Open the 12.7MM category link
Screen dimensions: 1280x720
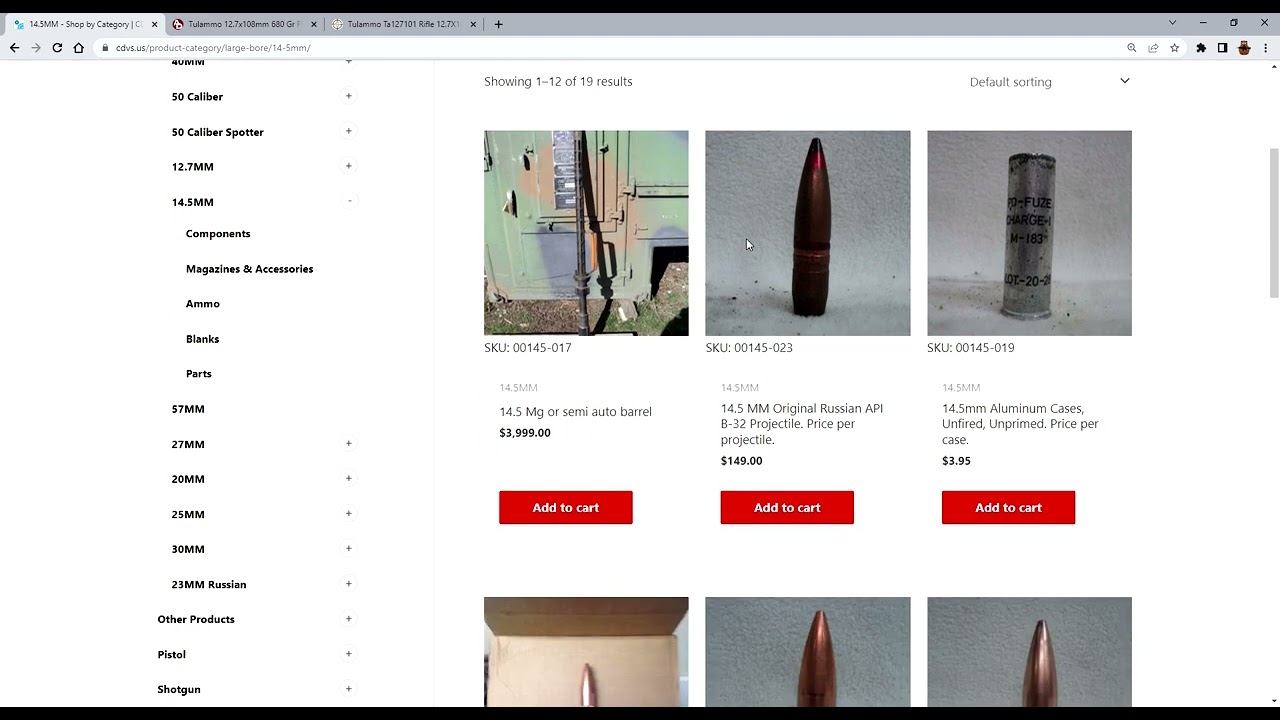click(192, 167)
